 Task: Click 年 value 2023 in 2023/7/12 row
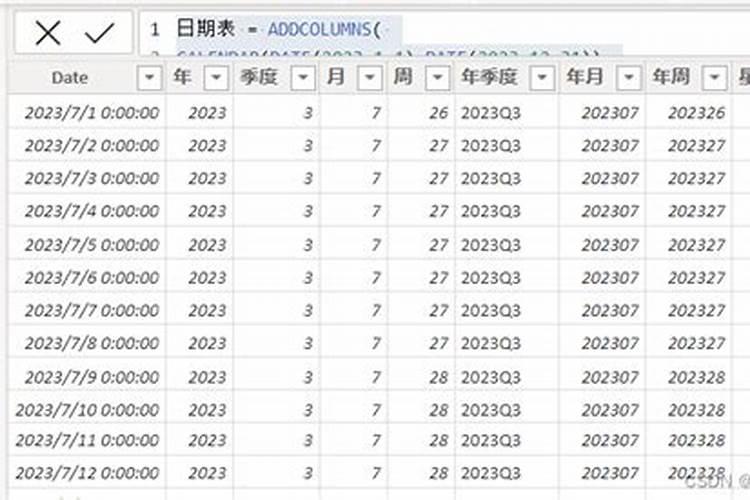tap(207, 473)
